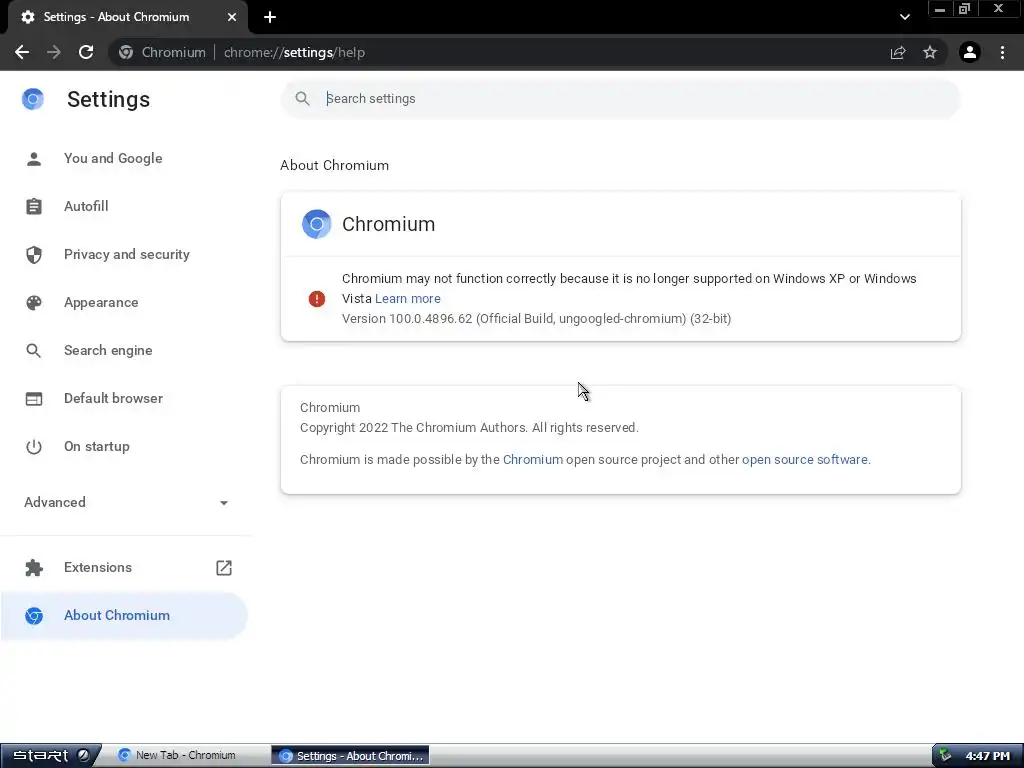This screenshot has height=768, width=1024.
Task: Click the About Chromium page heading
Action: point(334,165)
